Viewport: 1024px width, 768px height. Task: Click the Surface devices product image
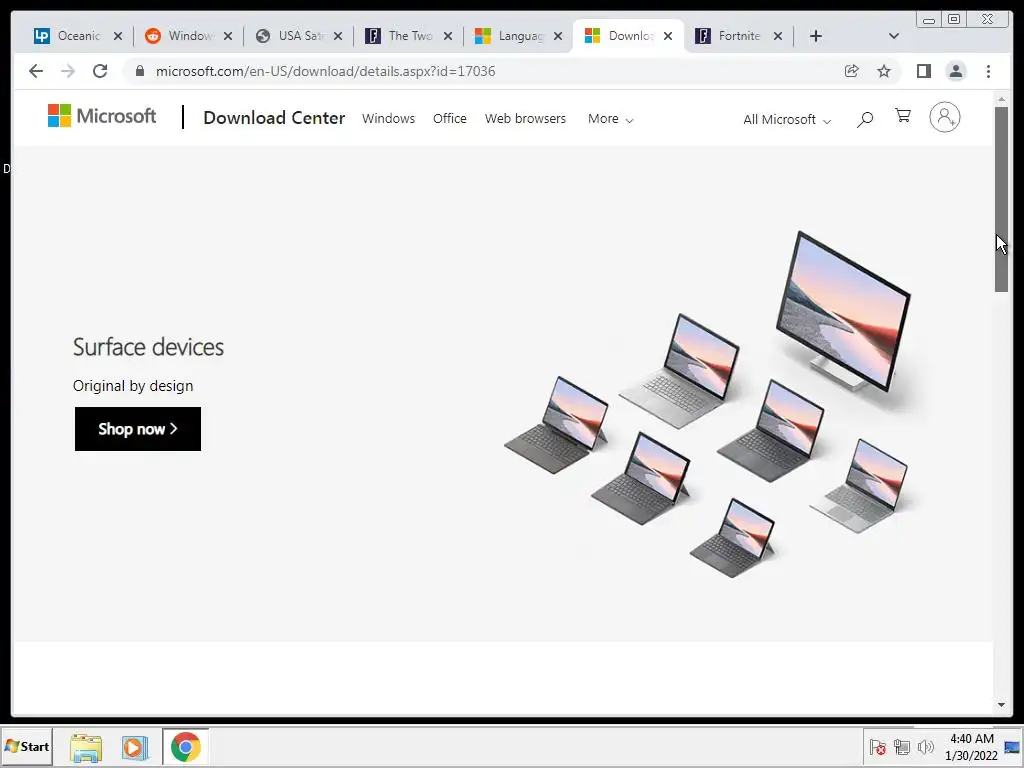coord(707,405)
